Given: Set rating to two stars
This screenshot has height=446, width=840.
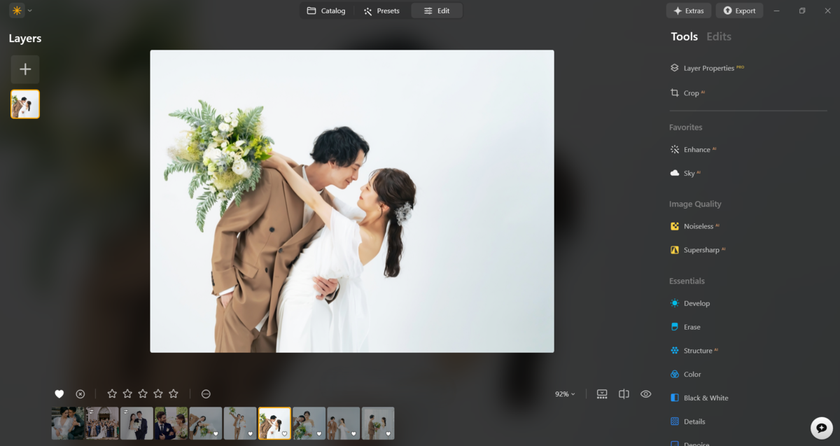Looking at the screenshot, I should [x=128, y=394].
